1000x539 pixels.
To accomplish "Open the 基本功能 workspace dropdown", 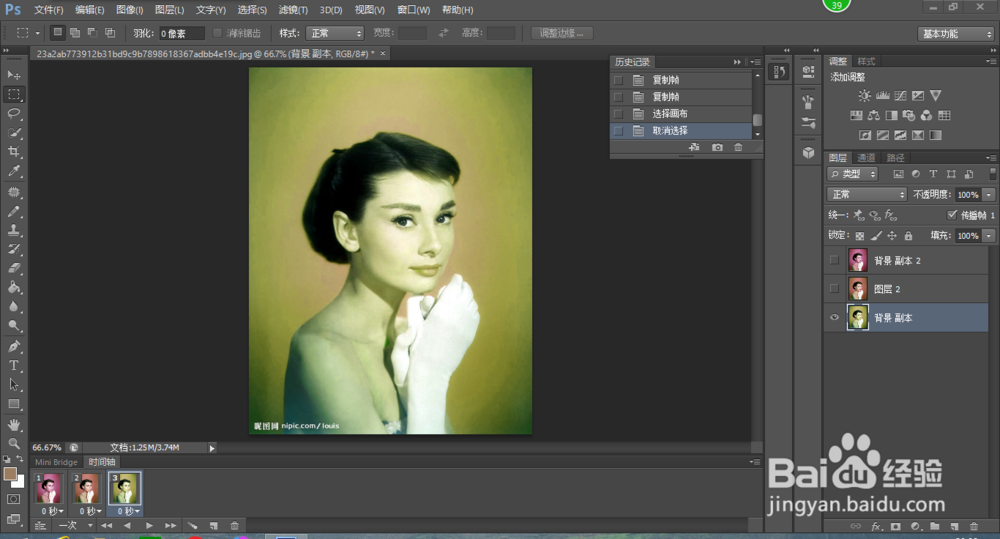I will pyautogui.click(x=955, y=33).
